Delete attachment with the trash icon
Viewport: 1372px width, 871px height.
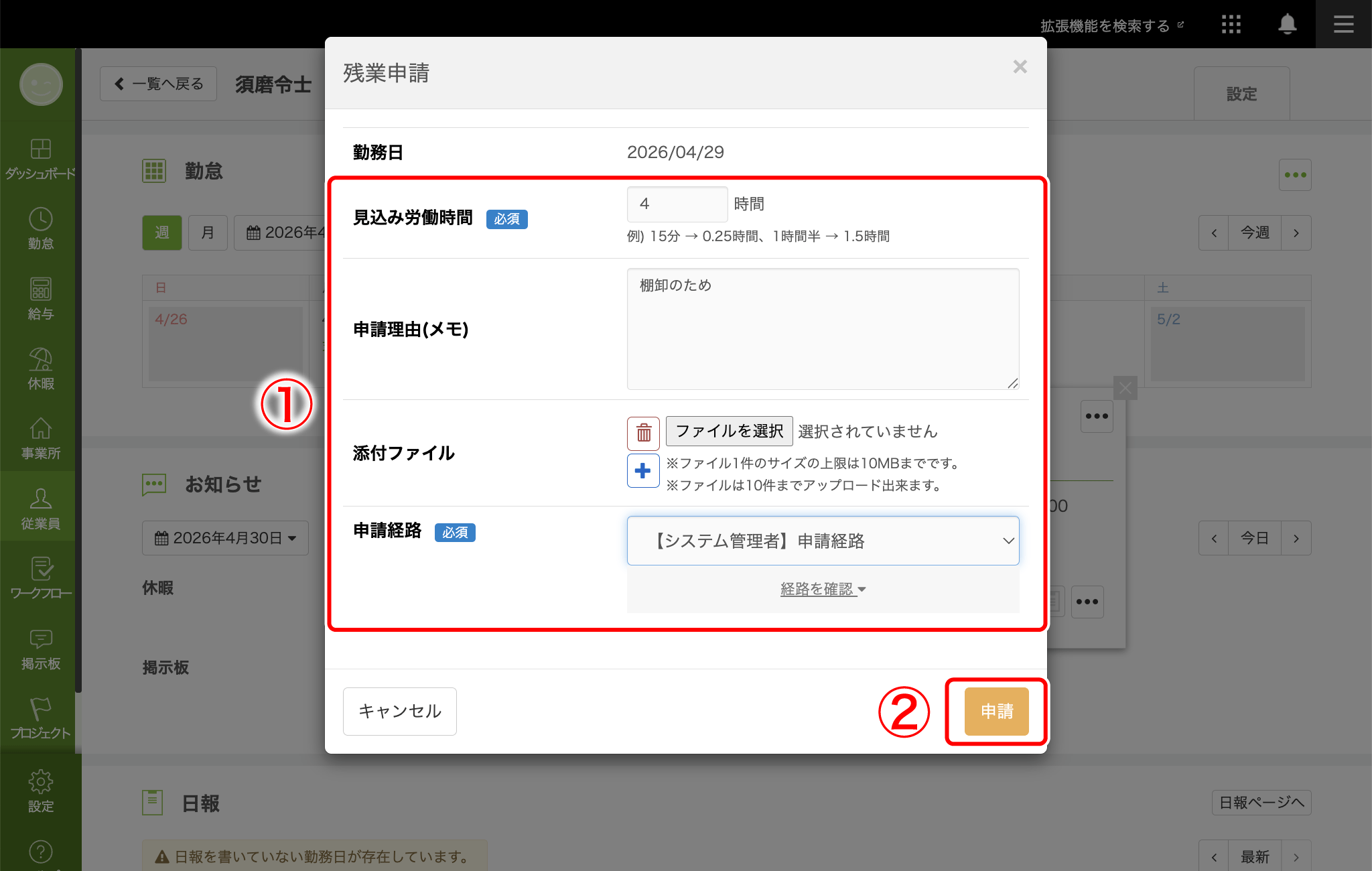click(643, 433)
